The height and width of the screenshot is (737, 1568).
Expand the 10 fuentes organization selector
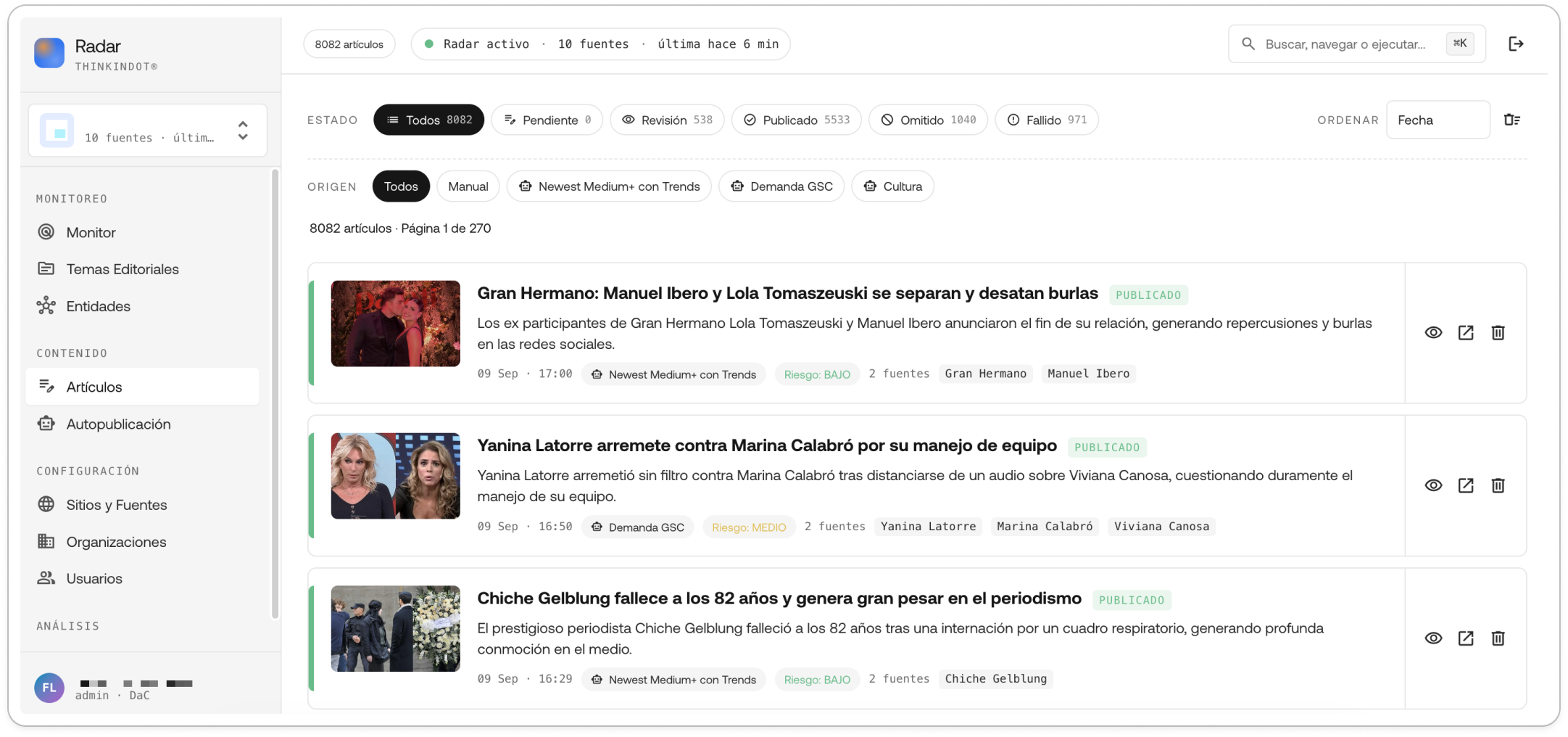tap(148, 131)
